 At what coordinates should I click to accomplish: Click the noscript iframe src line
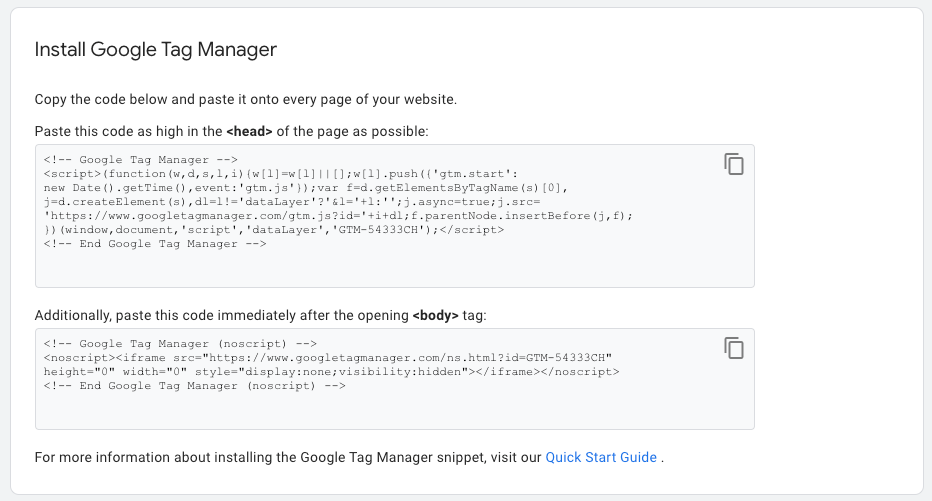click(x=328, y=358)
